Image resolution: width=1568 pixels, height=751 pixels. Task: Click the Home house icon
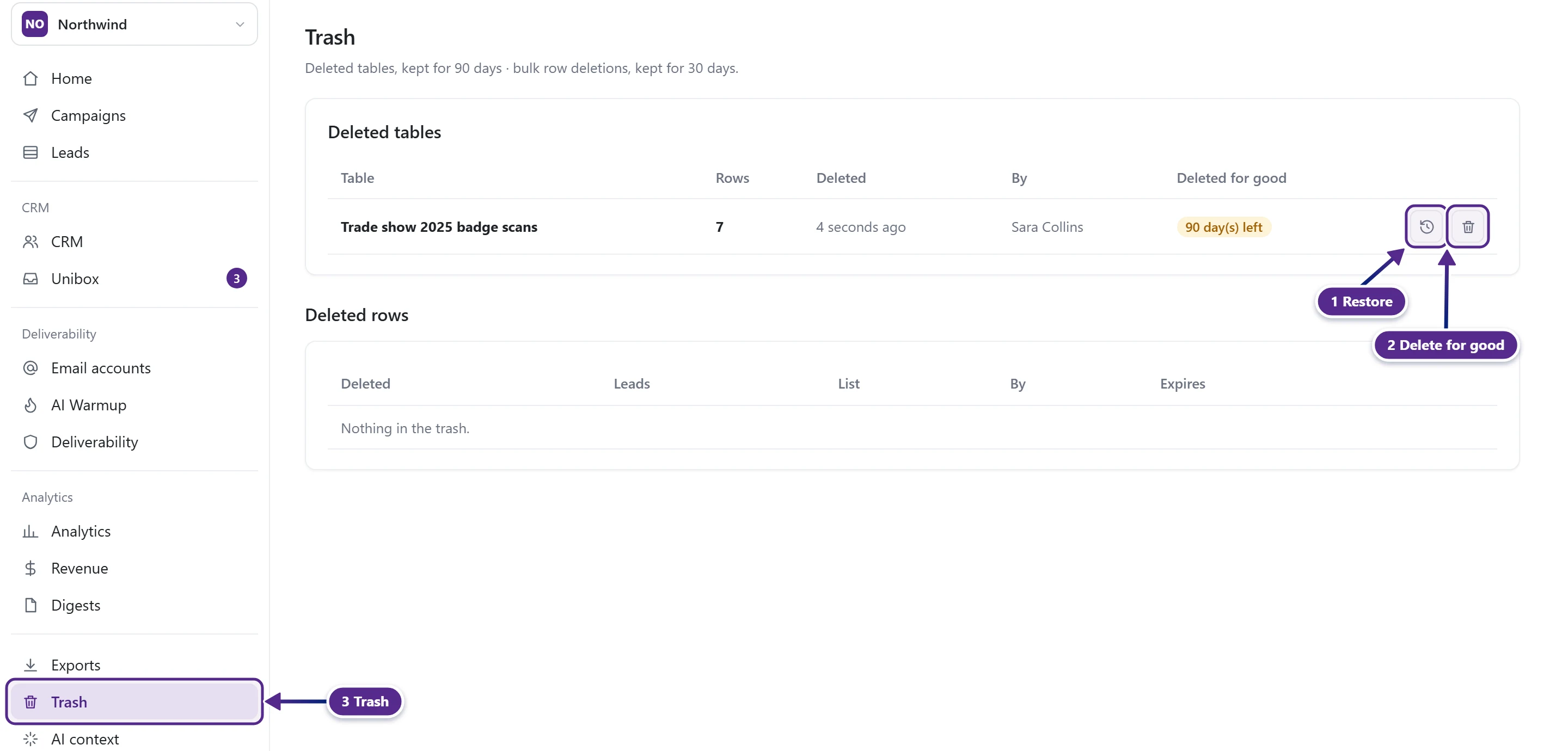click(x=30, y=78)
